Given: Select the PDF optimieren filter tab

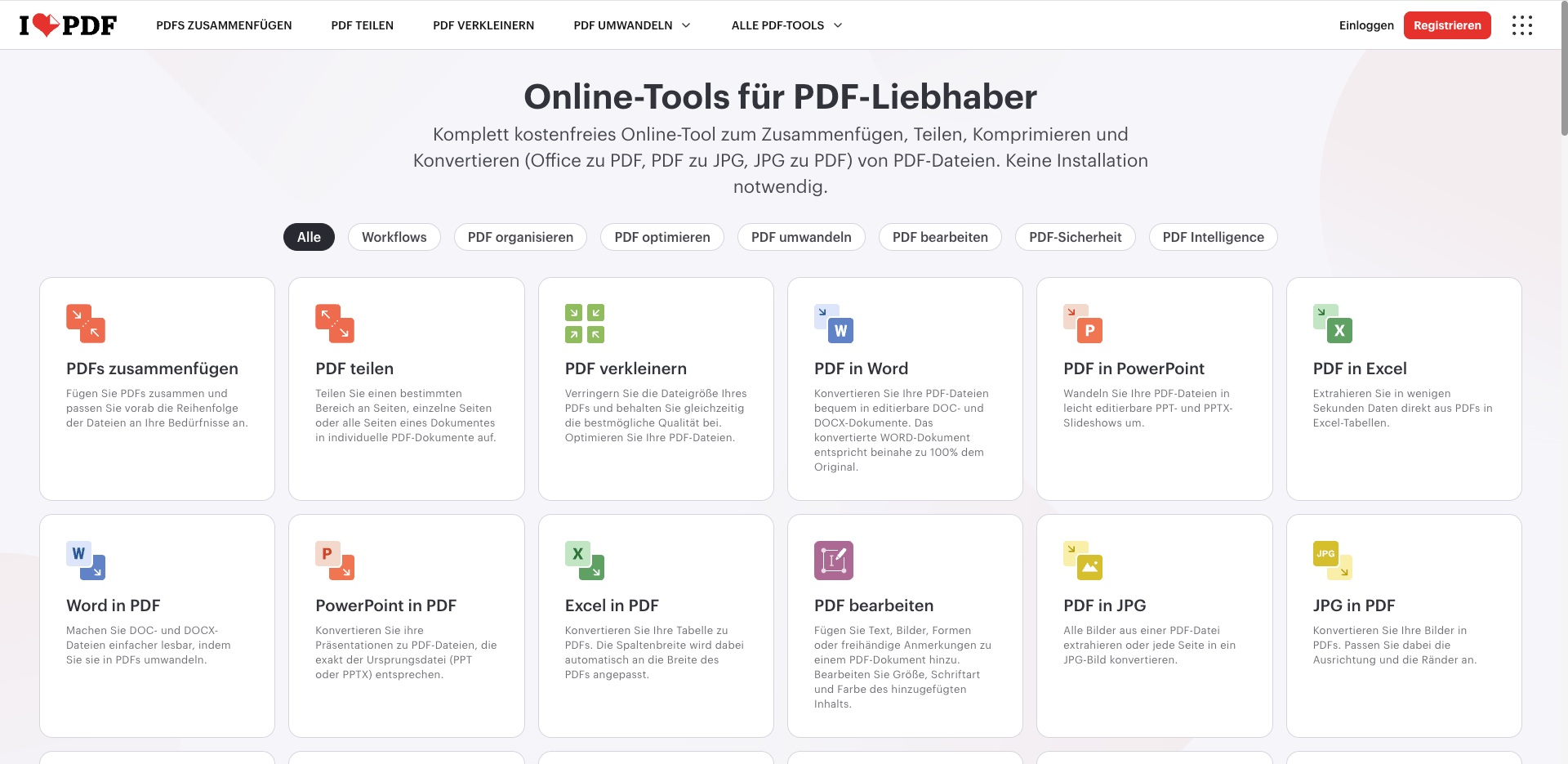Looking at the screenshot, I should coord(662,237).
